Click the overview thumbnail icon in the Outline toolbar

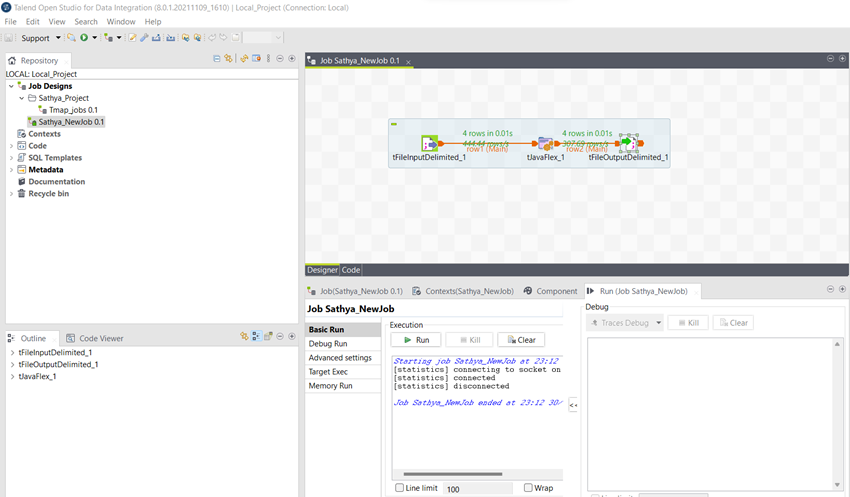(268, 337)
